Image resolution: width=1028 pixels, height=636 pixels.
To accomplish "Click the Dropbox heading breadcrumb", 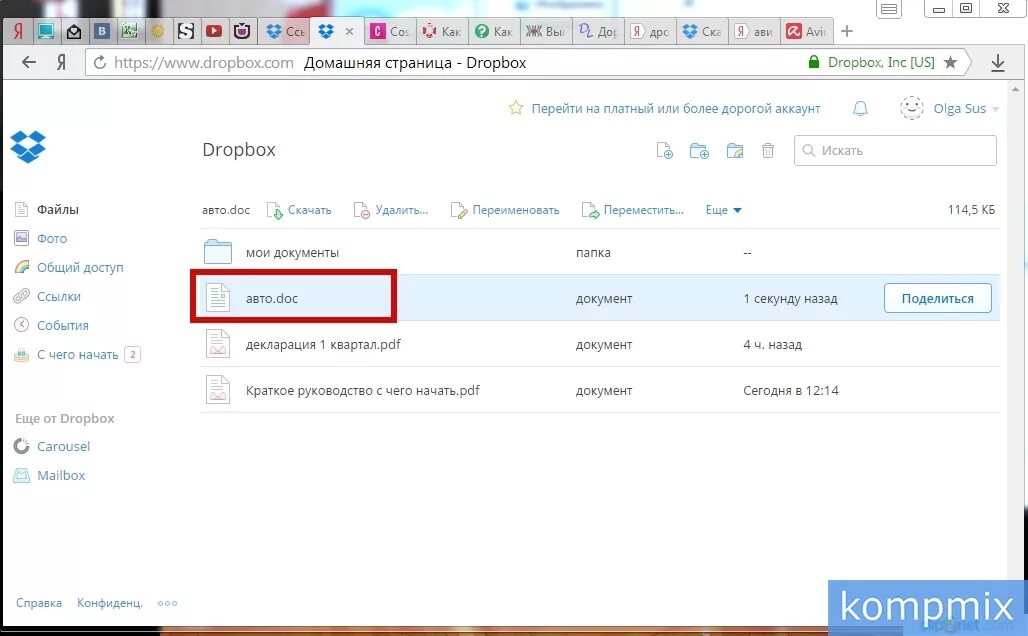I will pyautogui.click(x=239, y=149).
